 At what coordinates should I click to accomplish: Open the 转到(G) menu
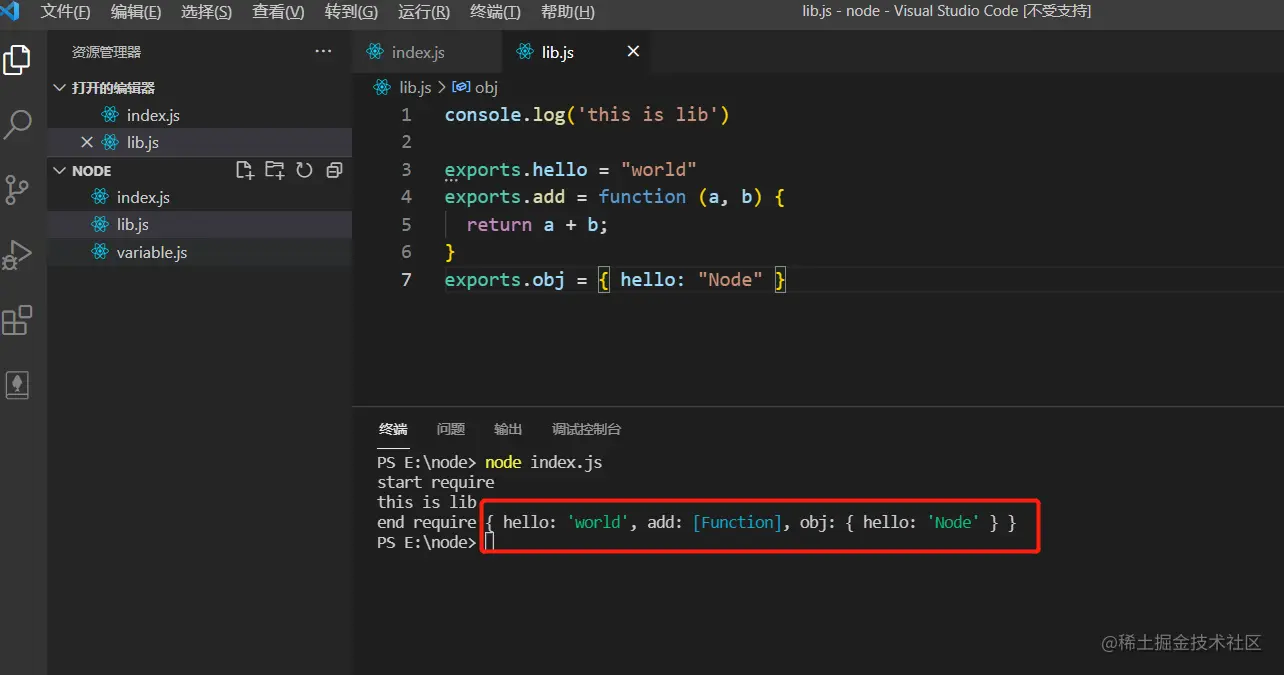coord(351,12)
